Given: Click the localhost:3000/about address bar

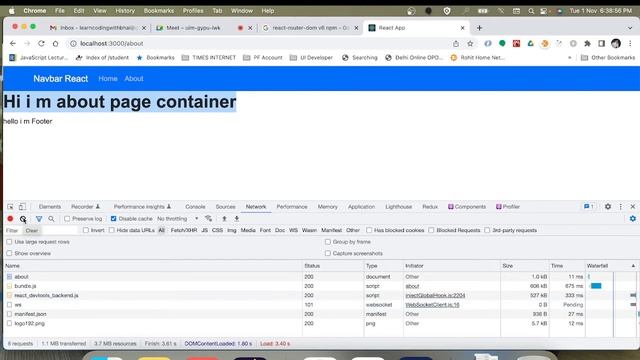Looking at the screenshot, I should [x=111, y=43].
